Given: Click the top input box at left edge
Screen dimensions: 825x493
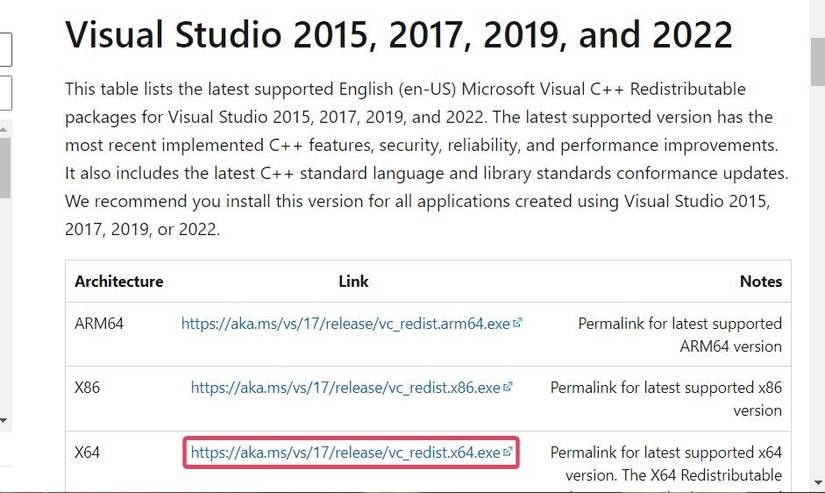Looking at the screenshot, I should 5,46.
